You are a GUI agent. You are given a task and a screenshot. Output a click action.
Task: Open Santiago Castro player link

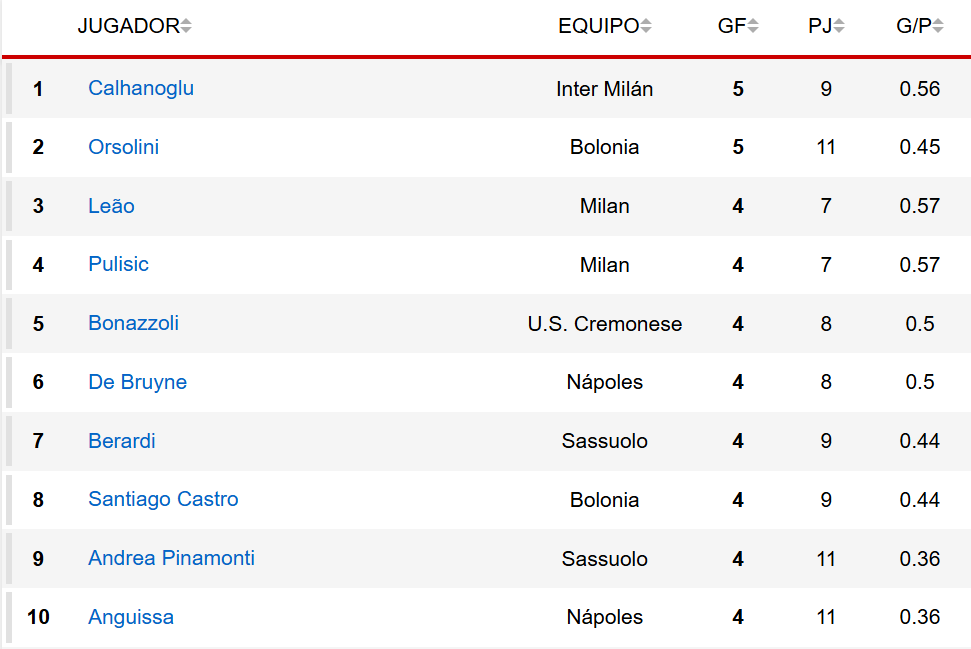(x=163, y=499)
